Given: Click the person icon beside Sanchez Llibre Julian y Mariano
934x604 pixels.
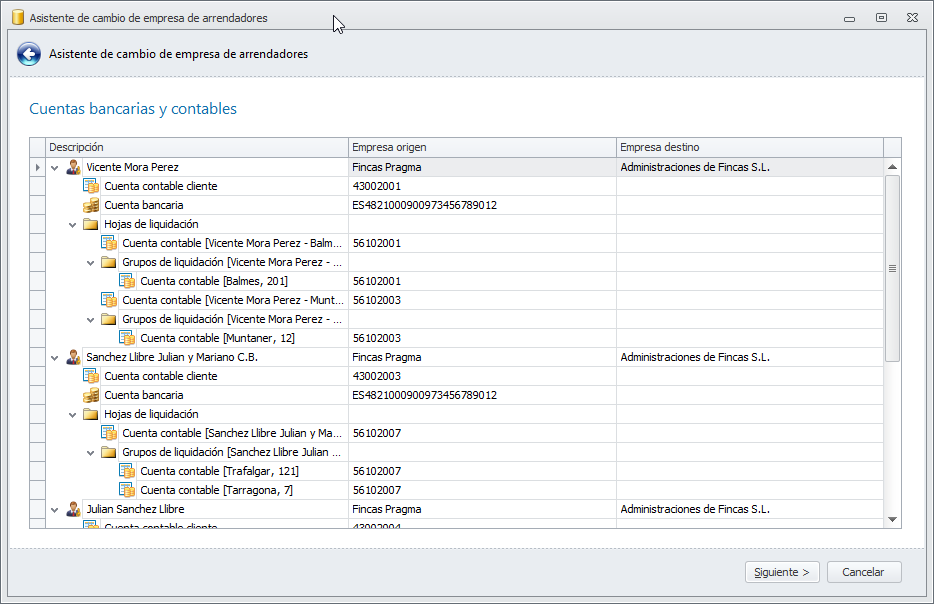Looking at the screenshot, I should pyautogui.click(x=73, y=357).
